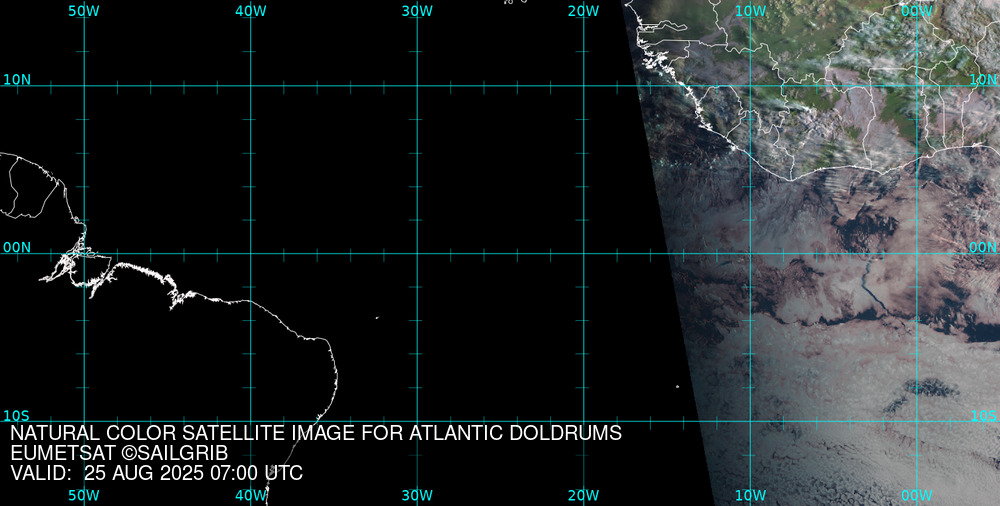Click the '10W' longitude label on the bottom edge
Image resolution: width=1000 pixels, height=506 pixels.
751,496
